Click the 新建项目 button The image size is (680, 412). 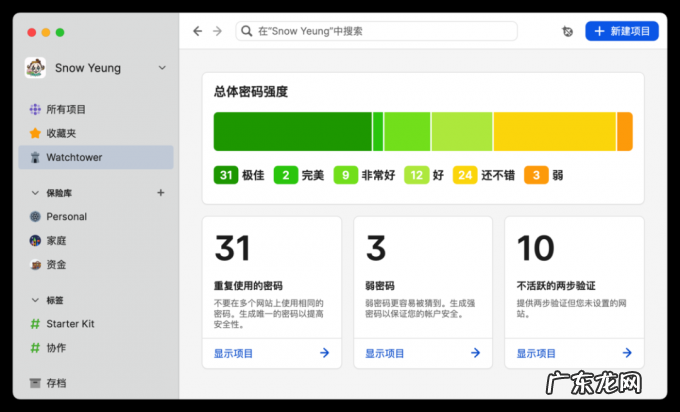622,31
